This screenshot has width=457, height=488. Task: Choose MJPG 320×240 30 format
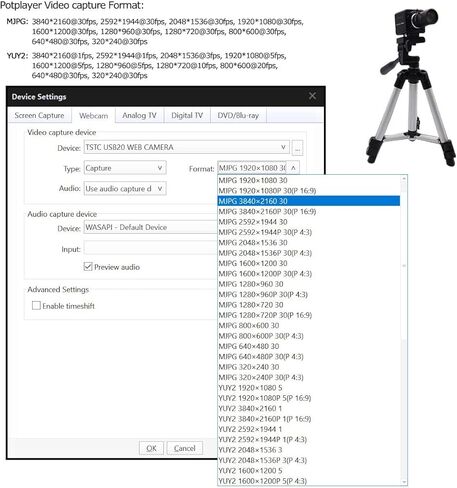[x=309, y=367]
